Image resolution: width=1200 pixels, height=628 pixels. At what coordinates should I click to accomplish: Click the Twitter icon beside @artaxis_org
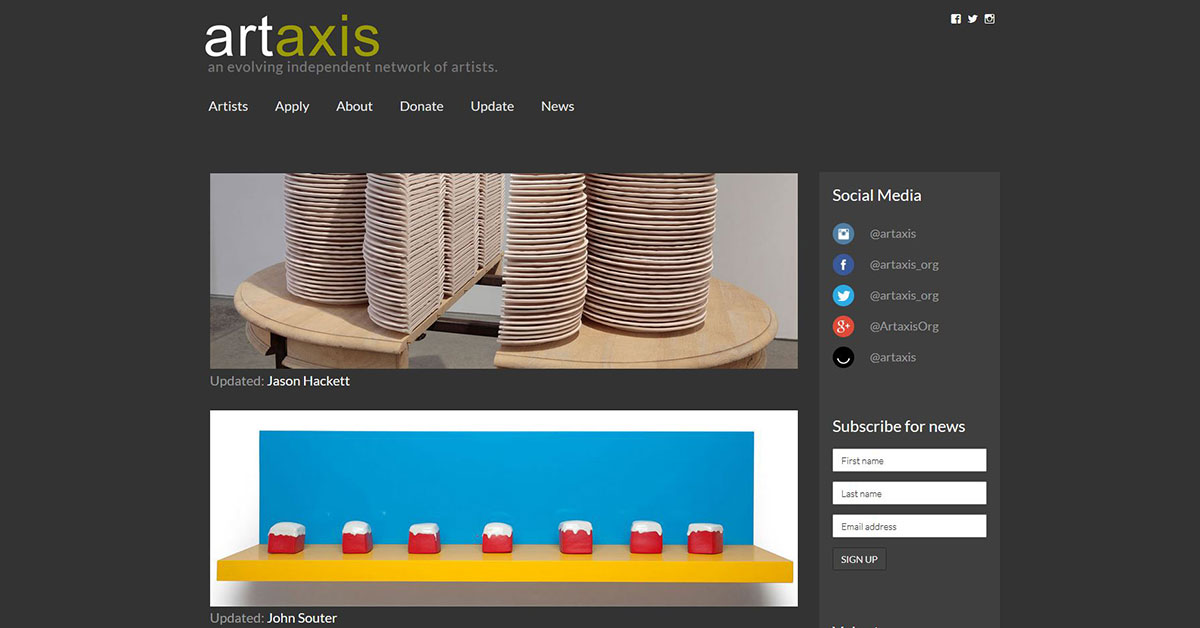click(x=843, y=295)
